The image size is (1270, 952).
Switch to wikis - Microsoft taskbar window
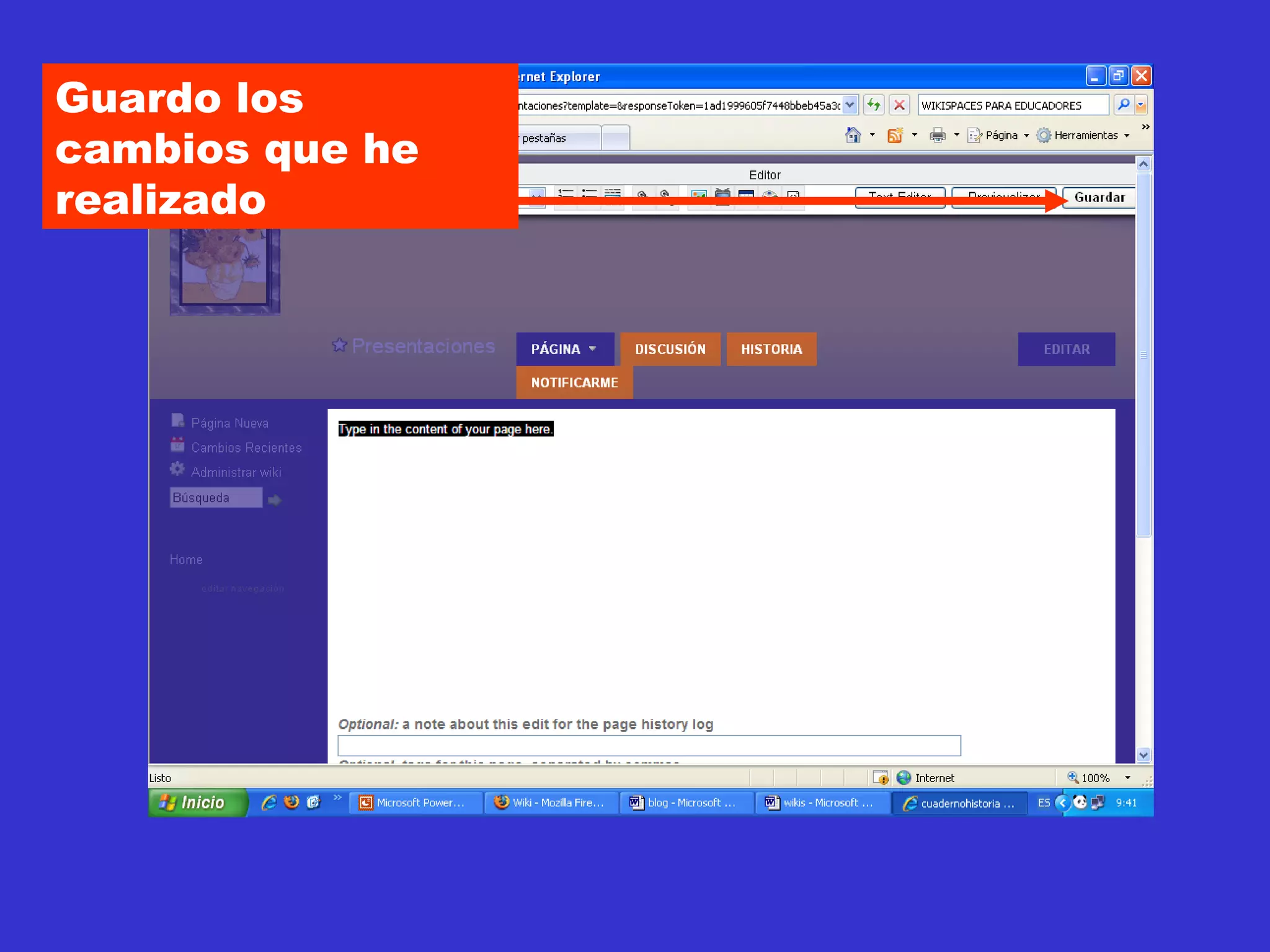pyautogui.click(x=822, y=803)
